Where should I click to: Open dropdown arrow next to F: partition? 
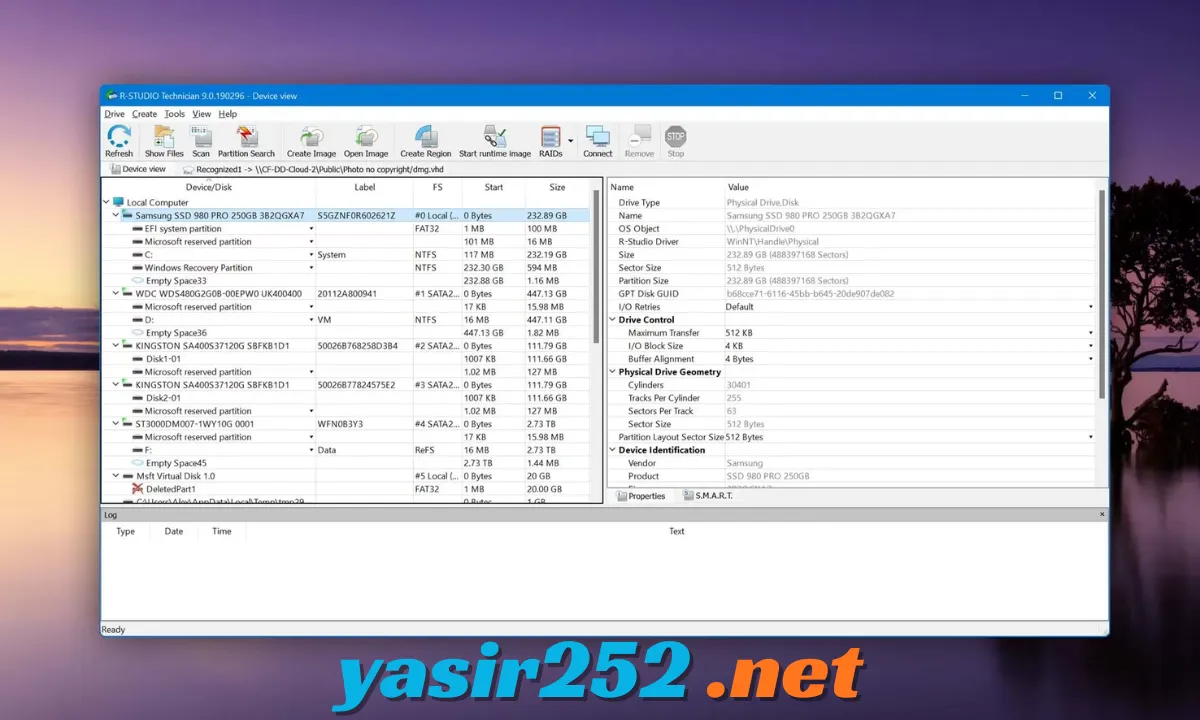[x=311, y=450]
